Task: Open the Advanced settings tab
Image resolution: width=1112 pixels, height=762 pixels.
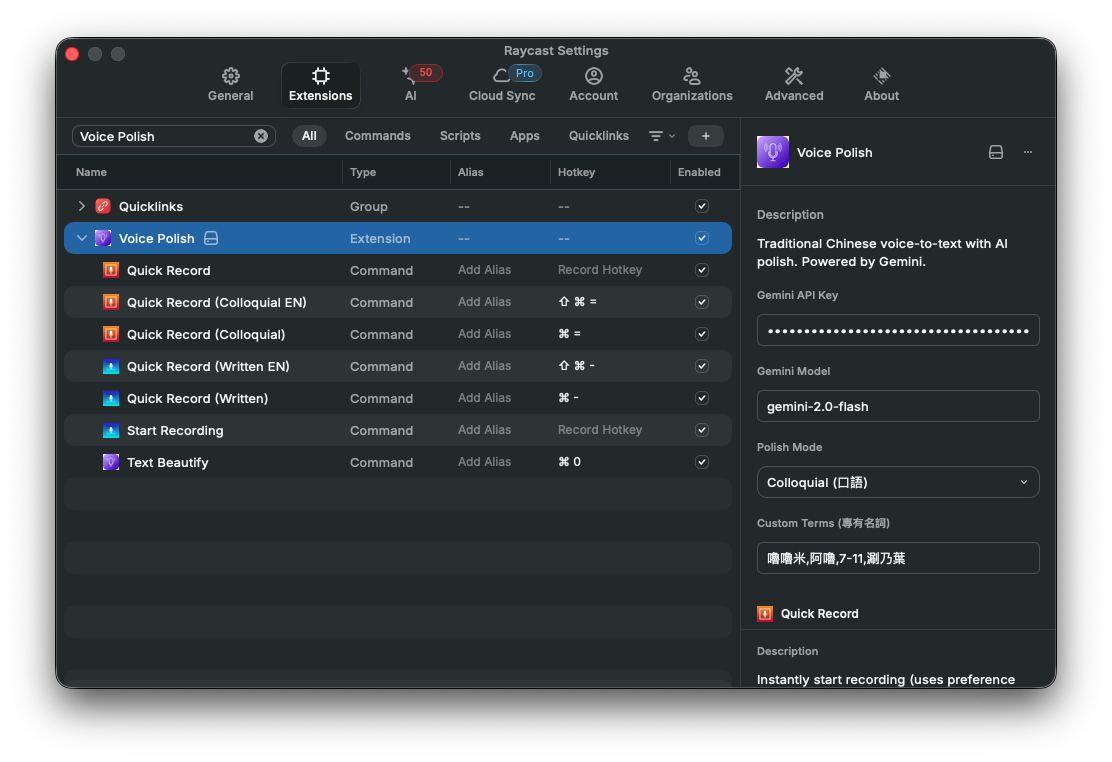Action: point(793,85)
